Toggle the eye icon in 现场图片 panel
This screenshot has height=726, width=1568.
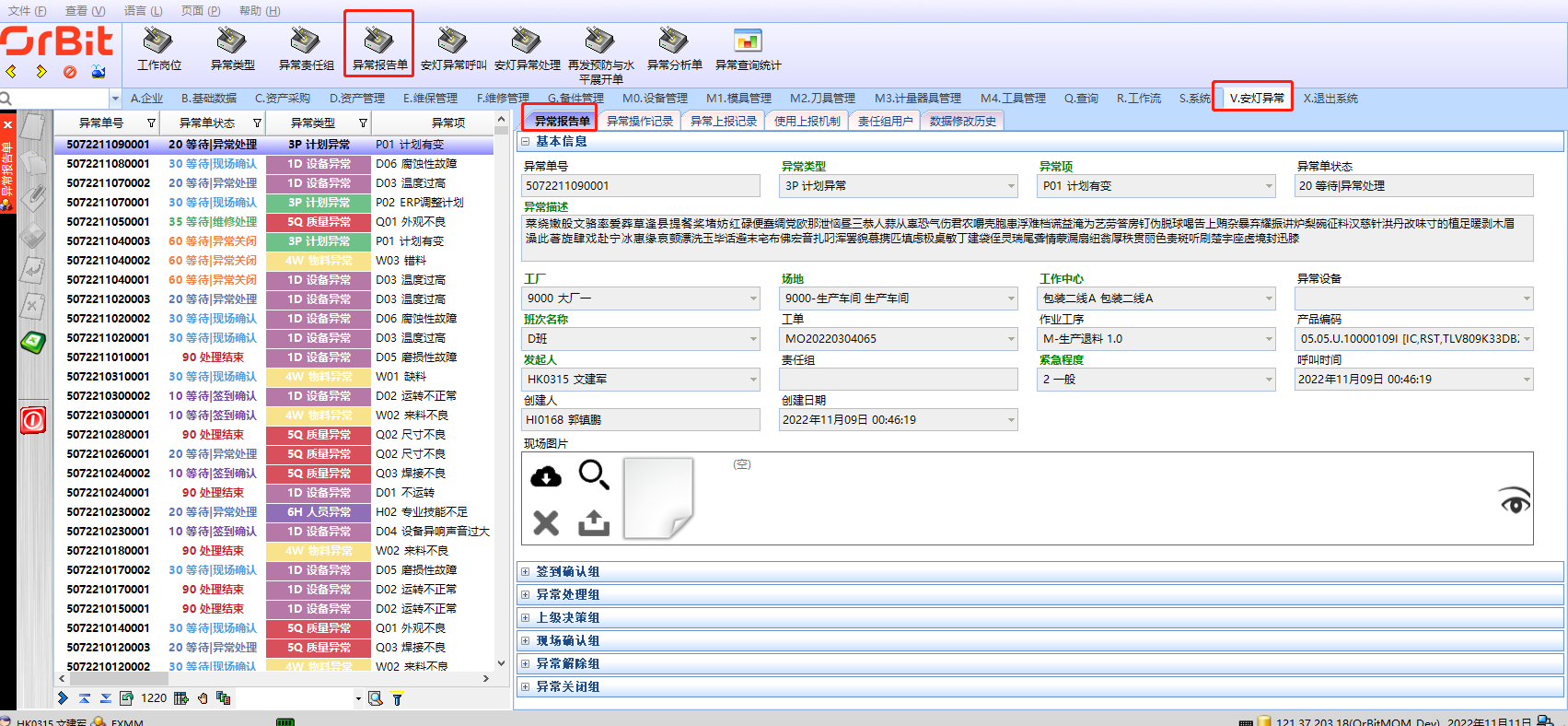click(x=1515, y=501)
